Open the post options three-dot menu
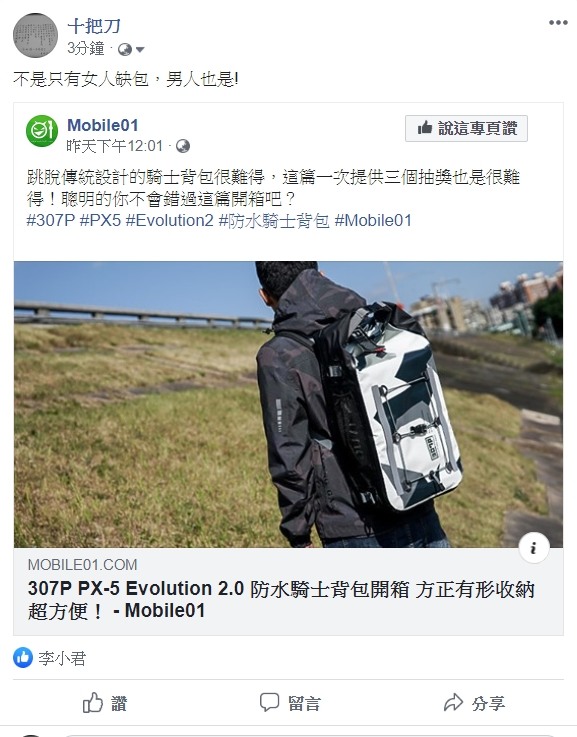 558,23
